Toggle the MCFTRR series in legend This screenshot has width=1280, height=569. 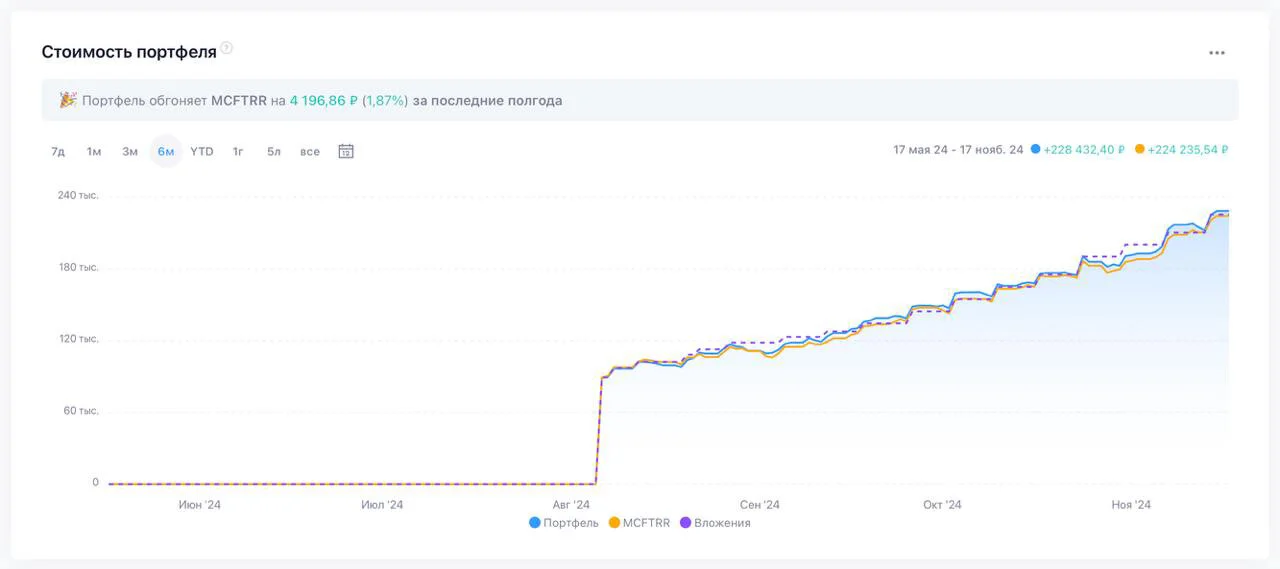click(x=639, y=523)
